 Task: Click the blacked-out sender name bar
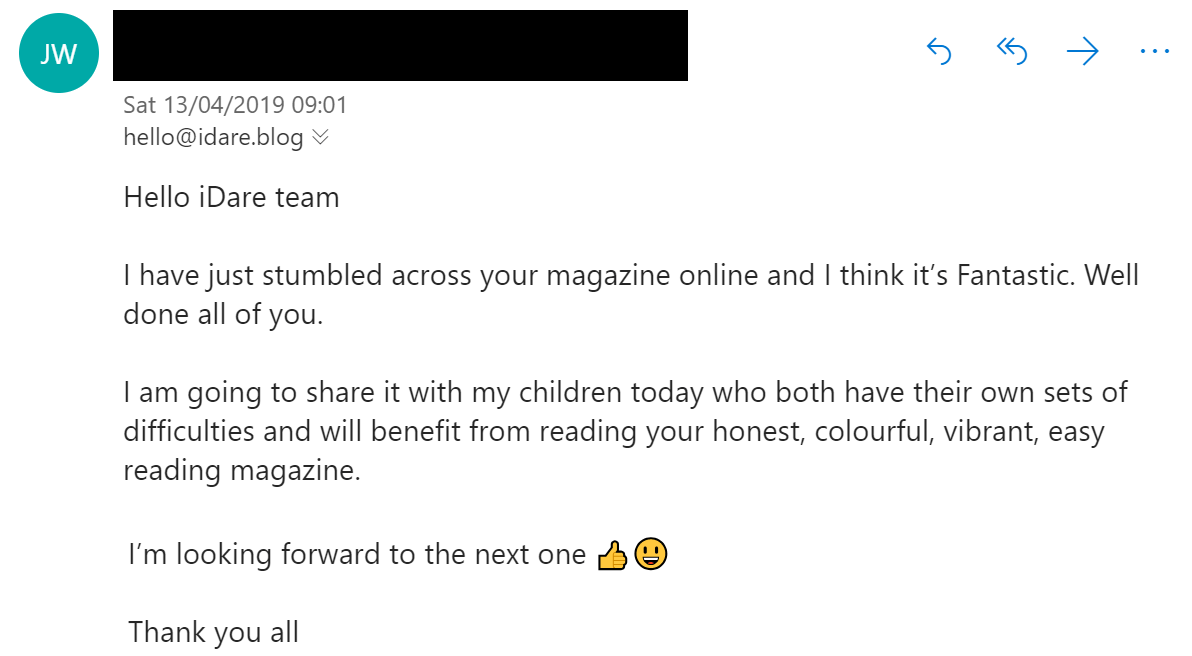tap(400, 45)
